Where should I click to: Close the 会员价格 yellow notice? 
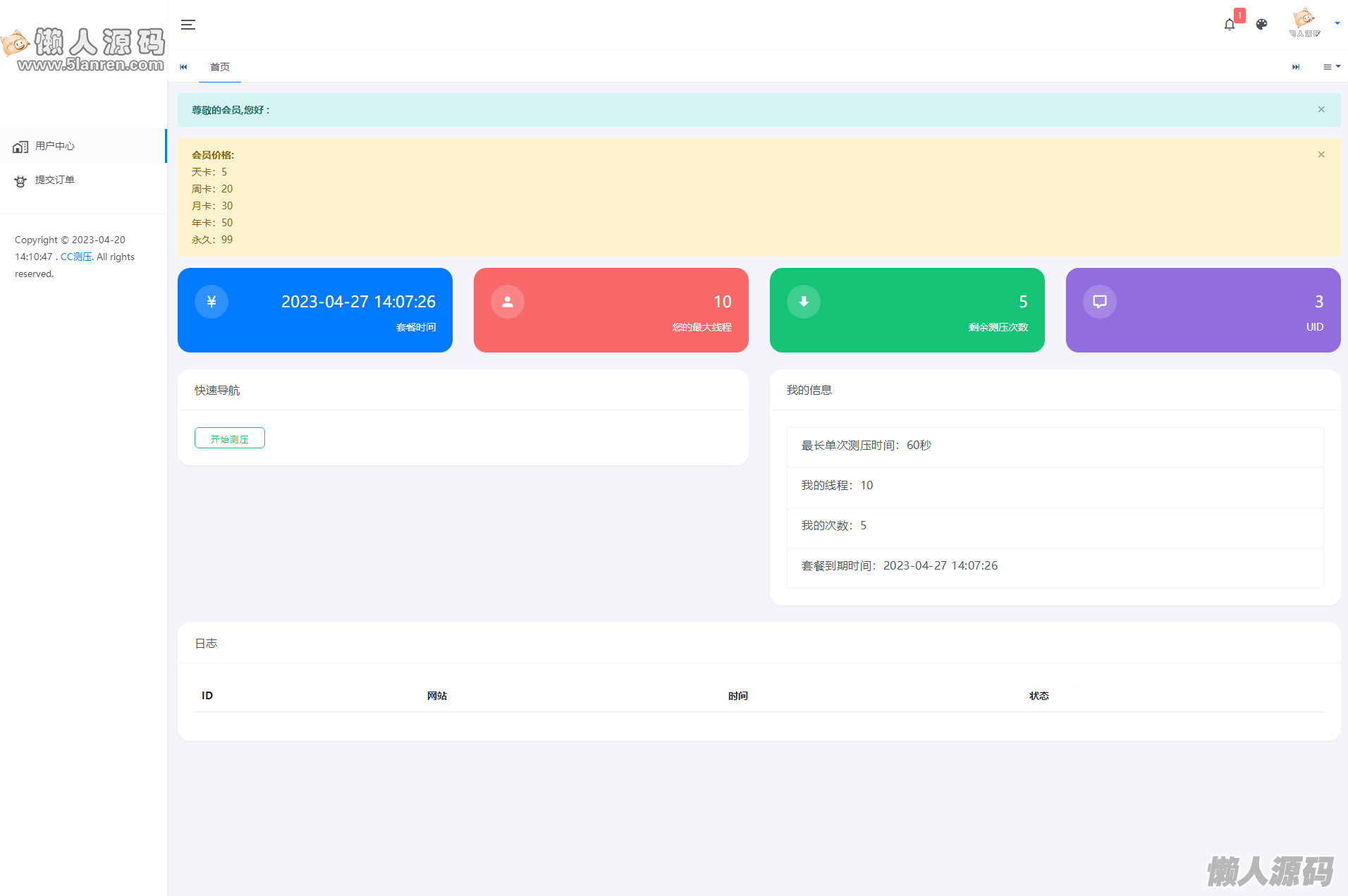(1321, 154)
